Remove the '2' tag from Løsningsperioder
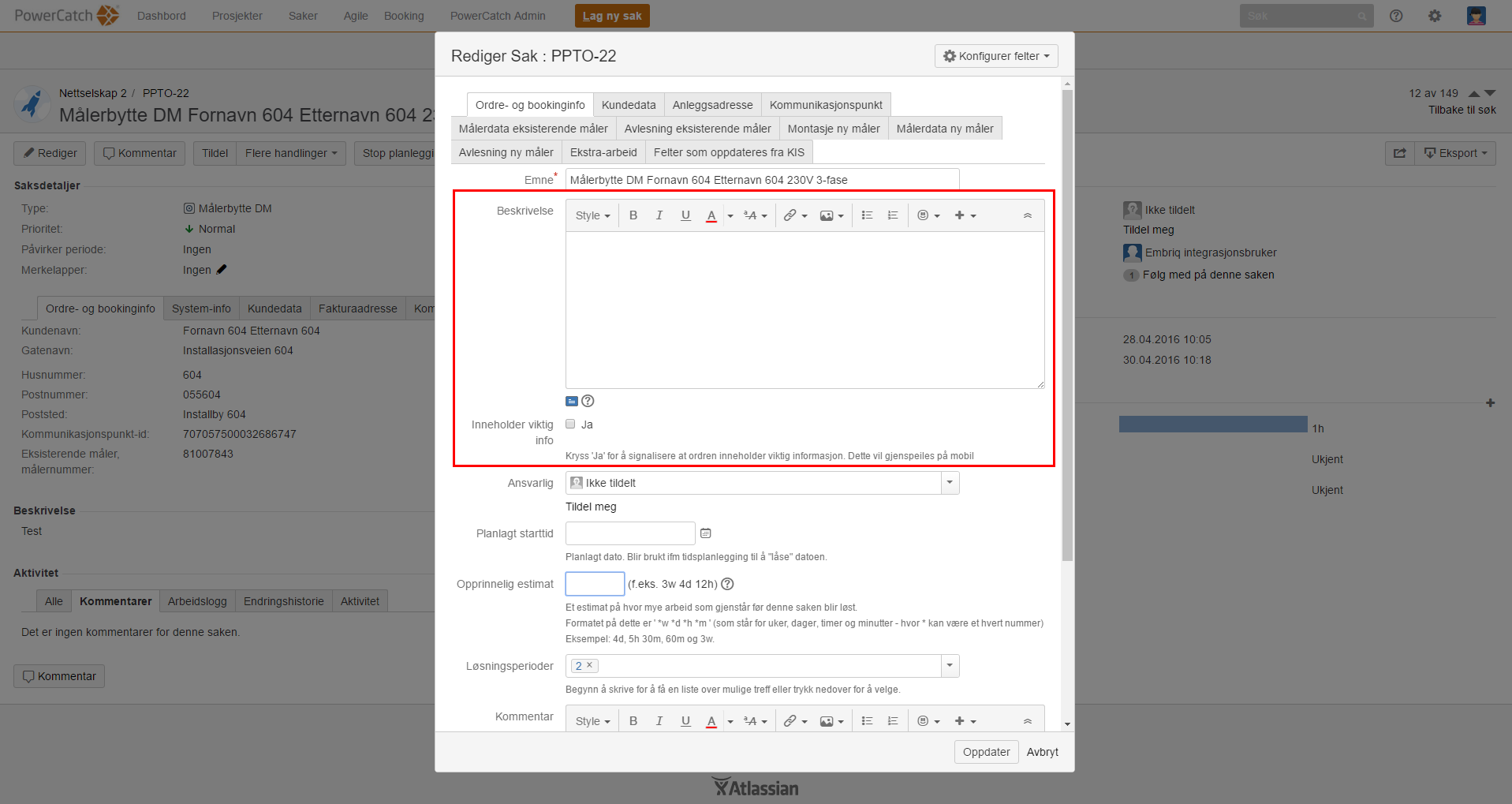Screen dimensions: 1512x804 589,665
